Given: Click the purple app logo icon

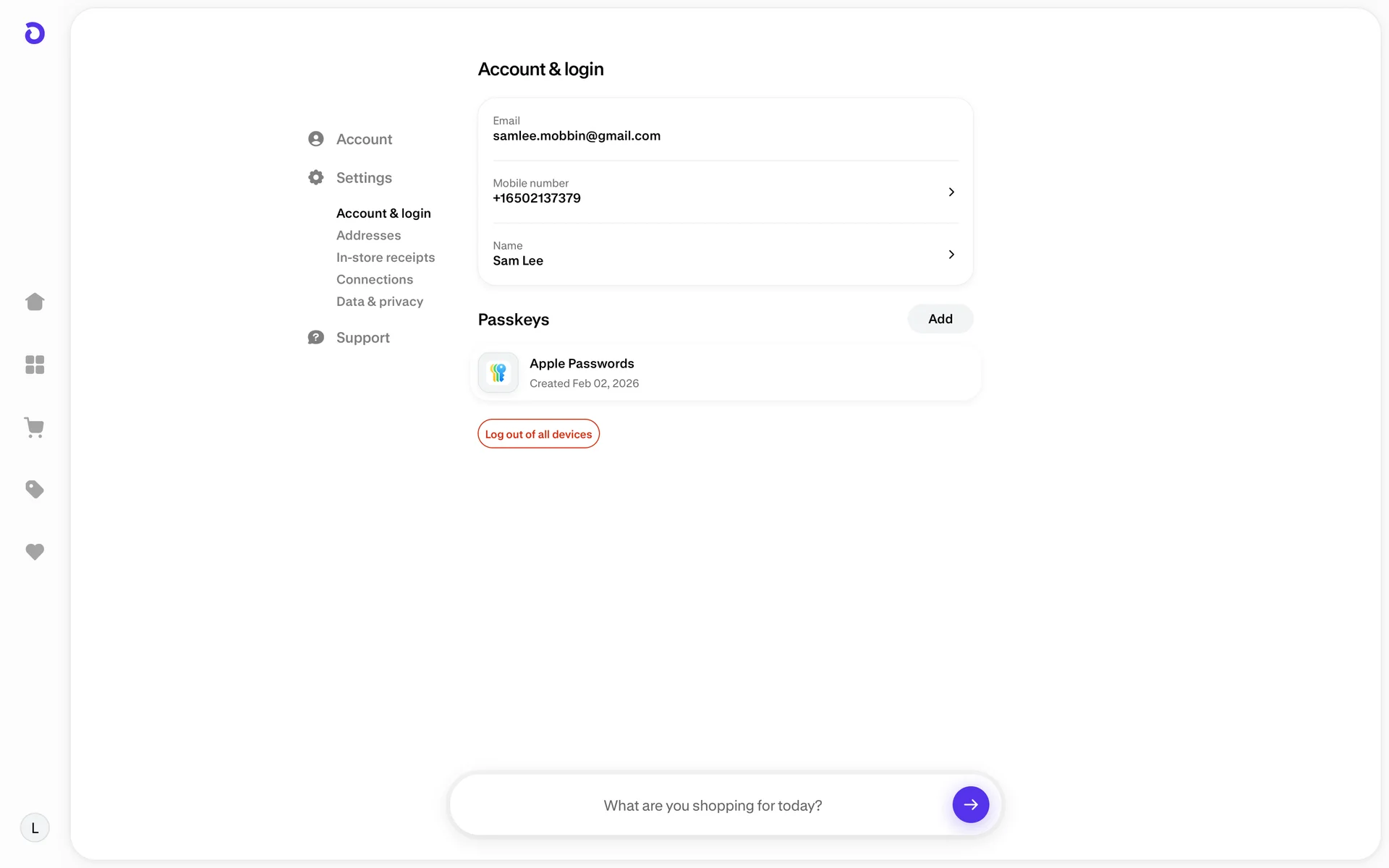Looking at the screenshot, I should click(35, 33).
